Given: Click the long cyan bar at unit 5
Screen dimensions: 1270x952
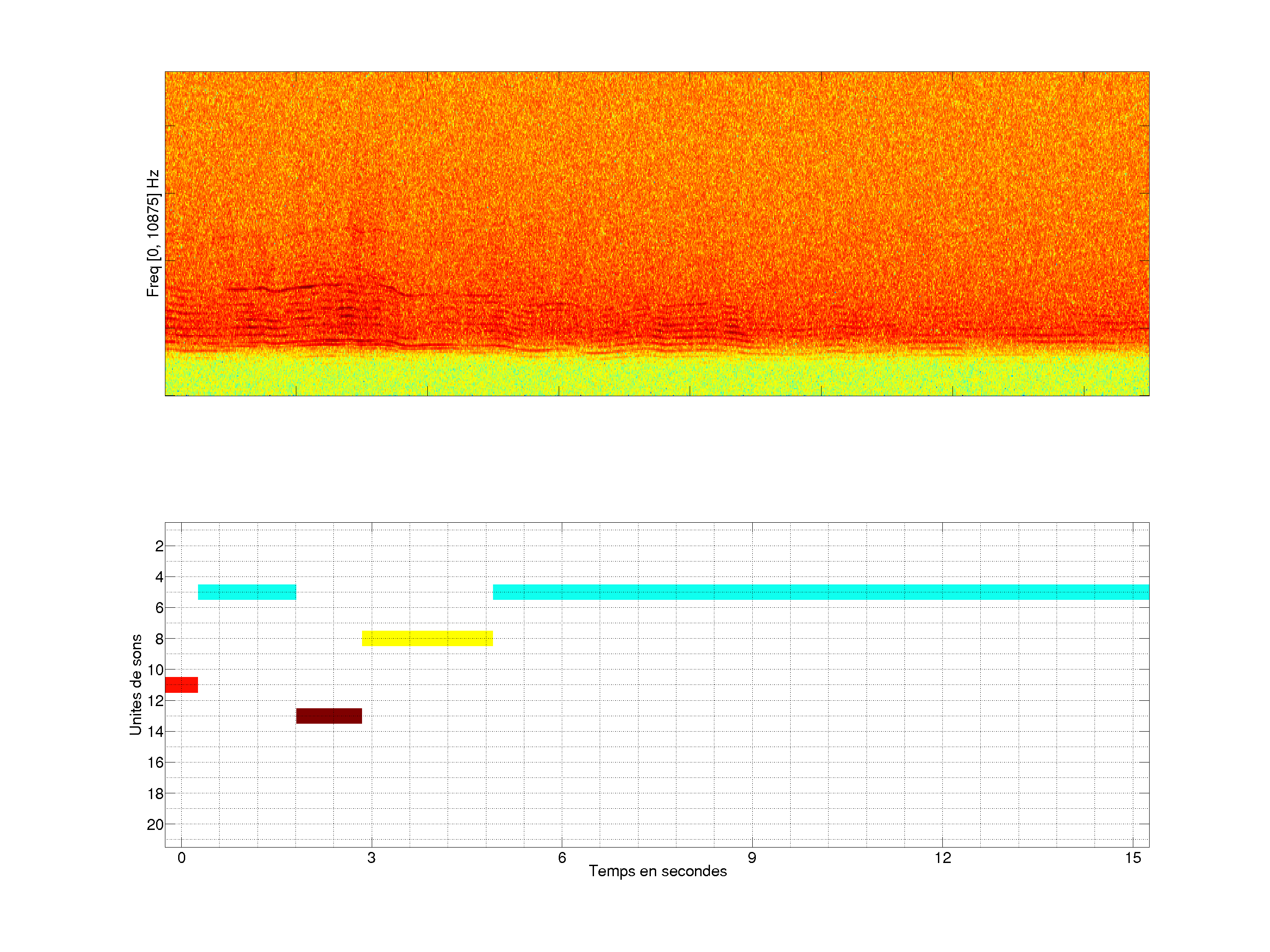Looking at the screenshot, I should [821, 591].
